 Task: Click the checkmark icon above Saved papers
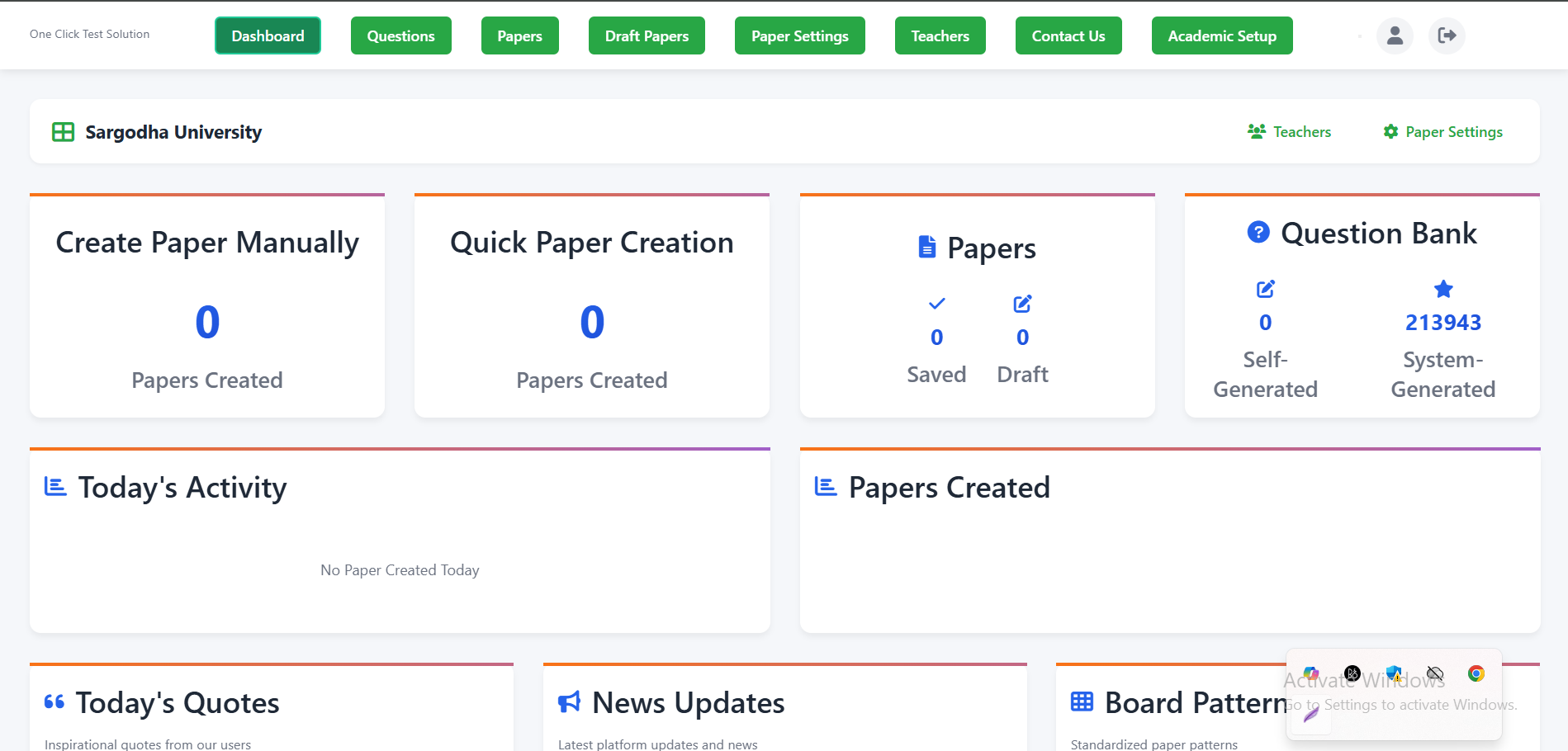(x=936, y=304)
